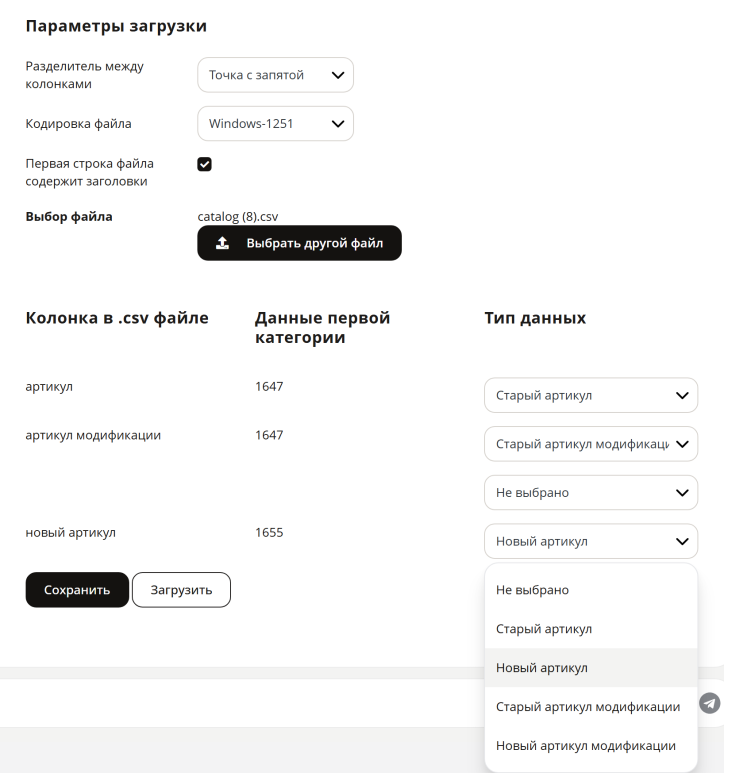Open the Windows-1251 encoding dropdown

(x=276, y=124)
